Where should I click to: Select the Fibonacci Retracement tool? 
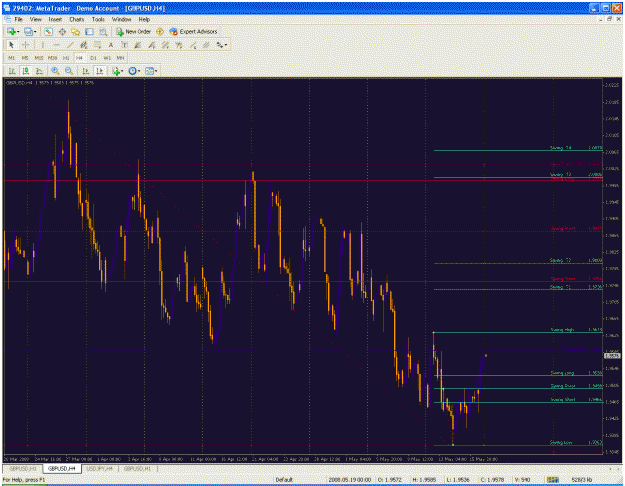coord(97,45)
